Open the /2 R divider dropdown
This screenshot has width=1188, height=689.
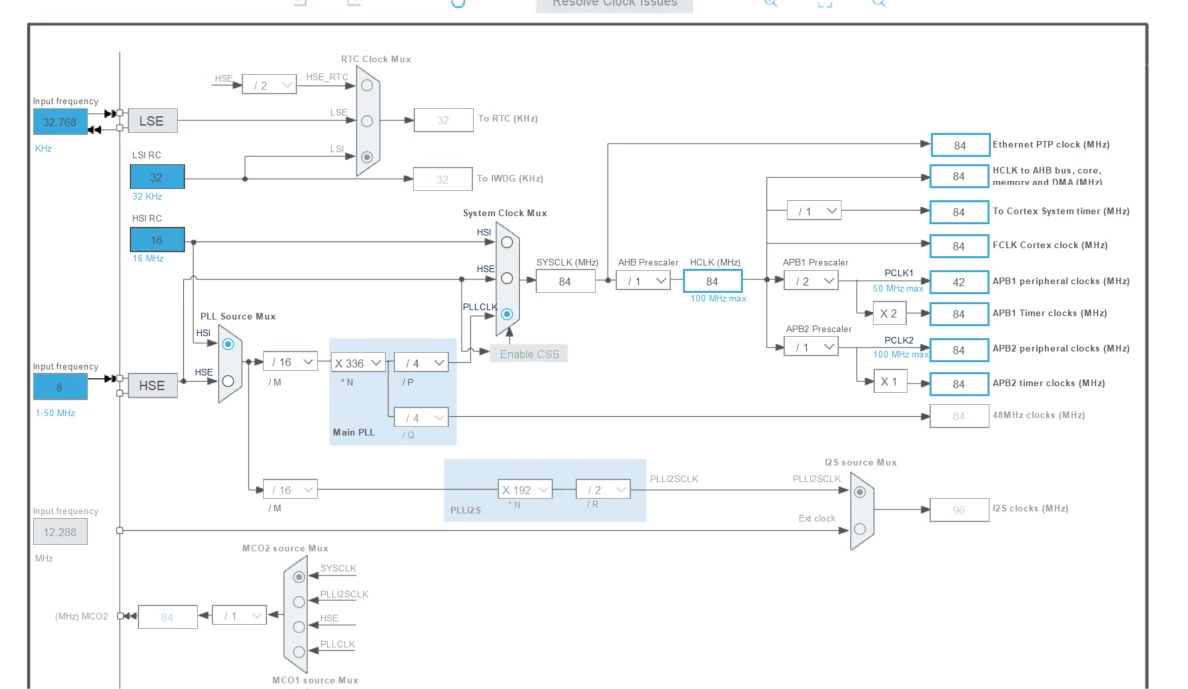[x=603, y=490]
